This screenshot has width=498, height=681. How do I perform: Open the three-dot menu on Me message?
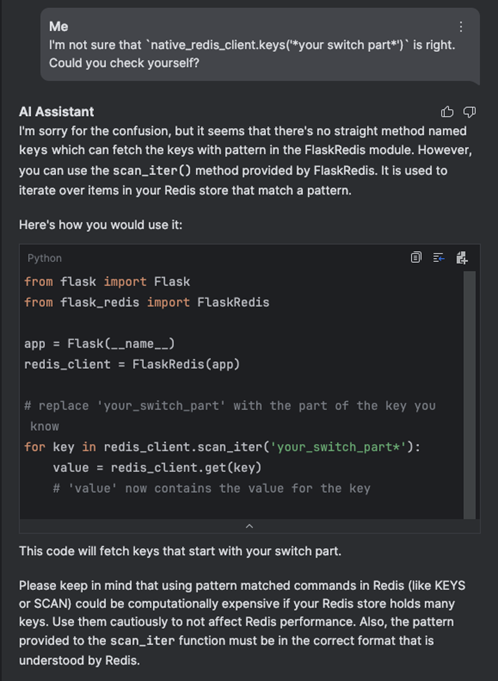tap(461, 27)
